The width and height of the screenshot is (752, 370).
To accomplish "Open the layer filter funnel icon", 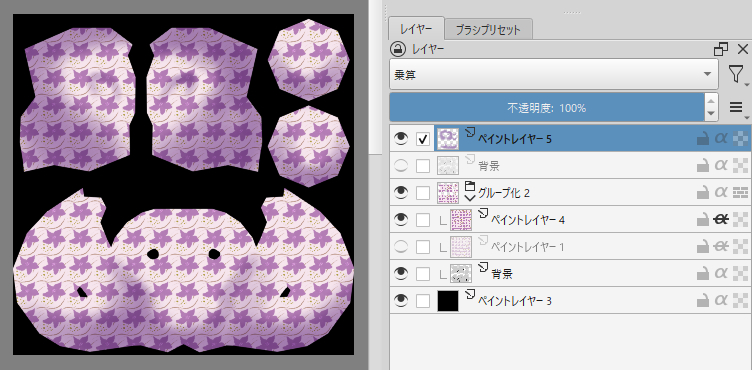I will (735, 74).
